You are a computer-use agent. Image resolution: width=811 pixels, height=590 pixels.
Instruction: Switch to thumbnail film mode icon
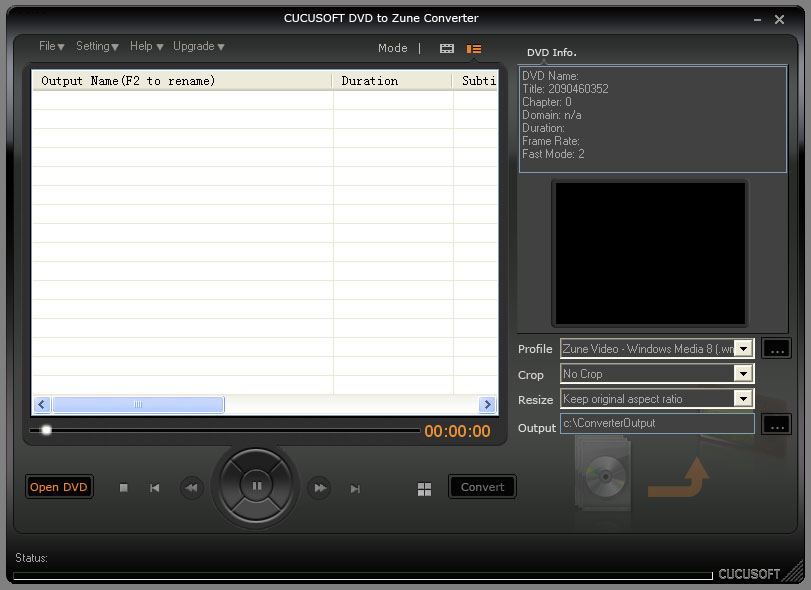tap(447, 49)
